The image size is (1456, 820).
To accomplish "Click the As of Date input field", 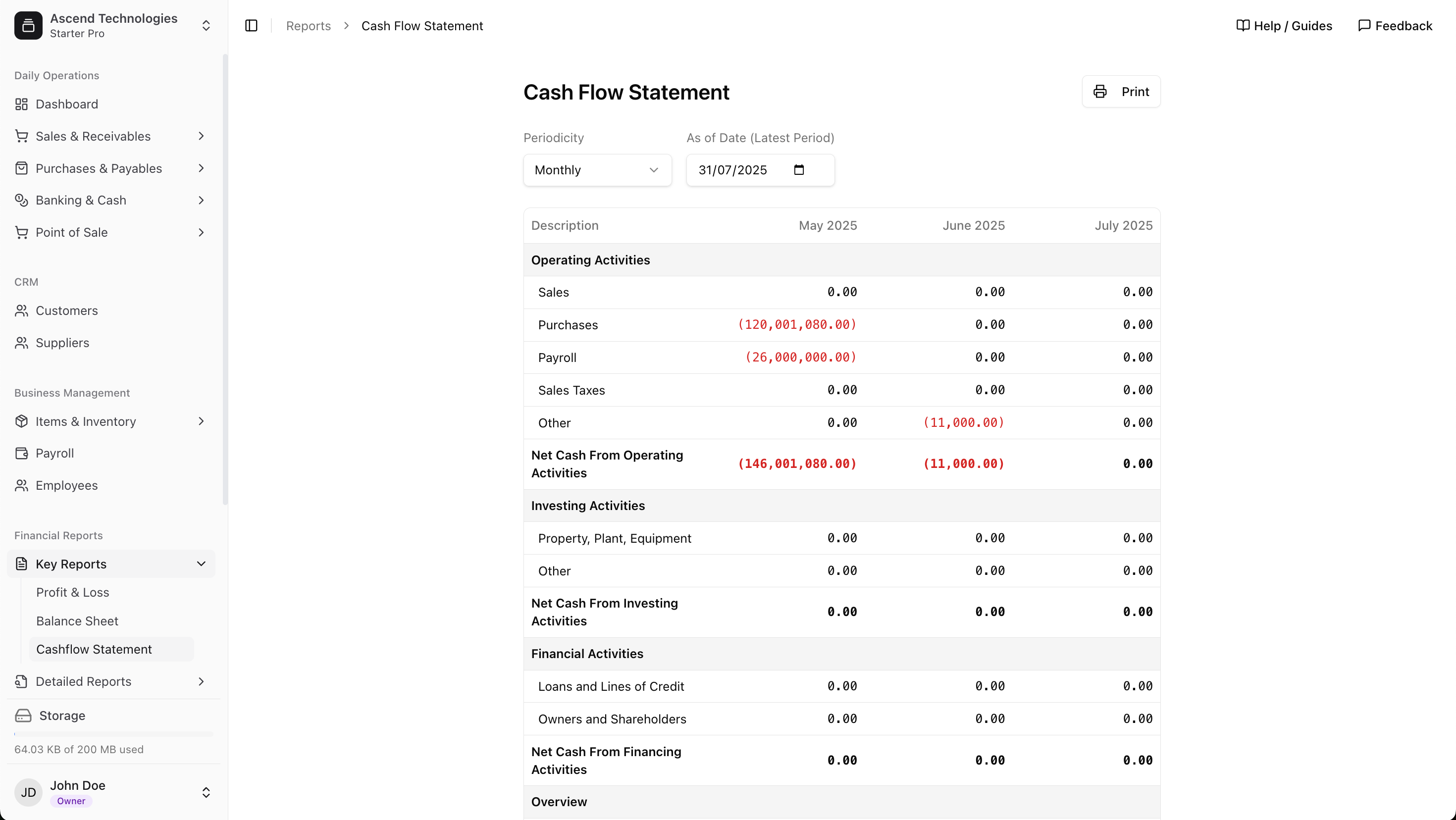I will coord(760,170).
